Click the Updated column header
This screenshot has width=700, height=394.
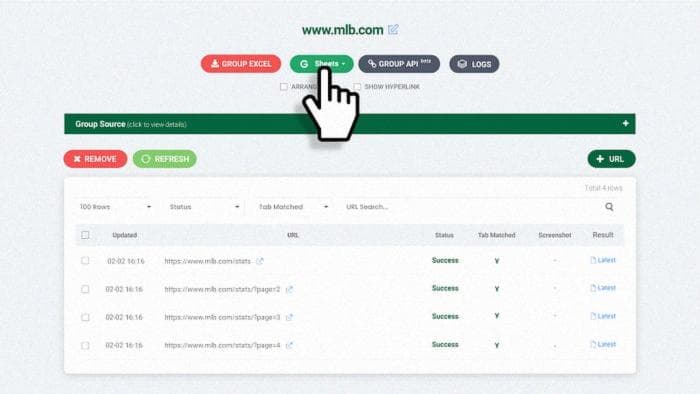(x=125, y=235)
